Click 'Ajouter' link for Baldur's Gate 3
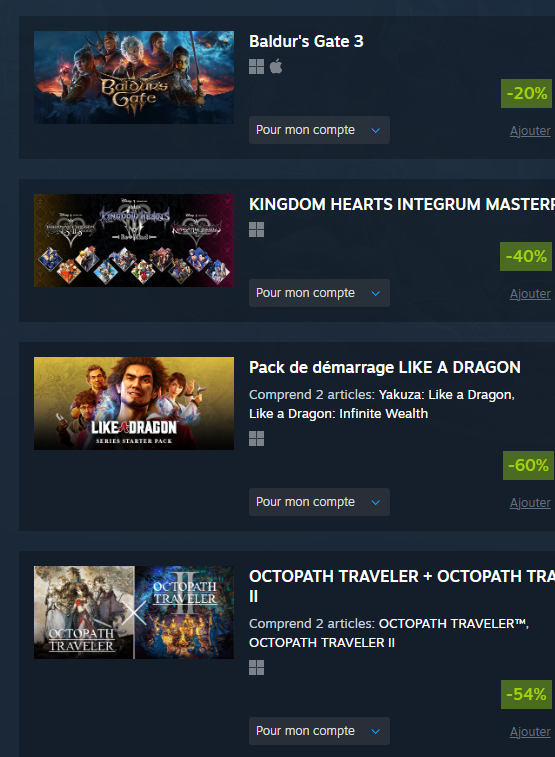Screen dimensions: 555x757 [530, 131]
